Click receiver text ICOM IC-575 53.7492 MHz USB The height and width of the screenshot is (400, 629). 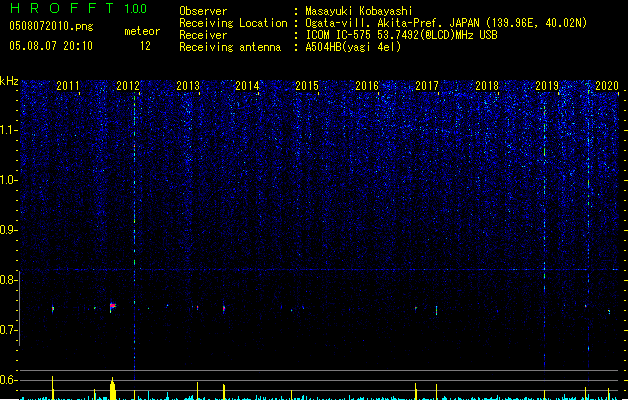(x=402, y=35)
